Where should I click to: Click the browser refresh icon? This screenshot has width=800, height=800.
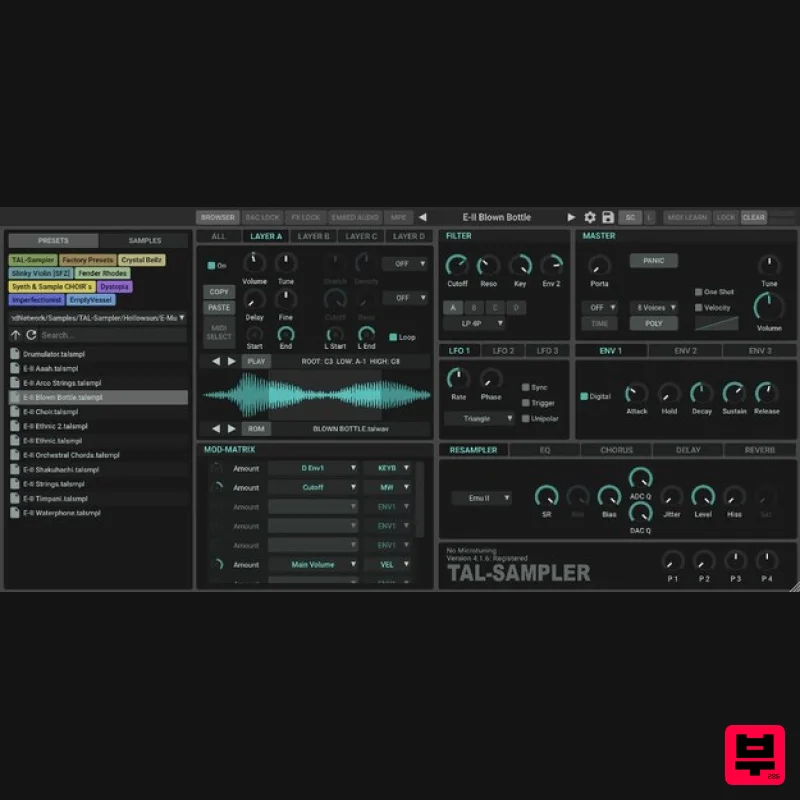(x=31, y=335)
